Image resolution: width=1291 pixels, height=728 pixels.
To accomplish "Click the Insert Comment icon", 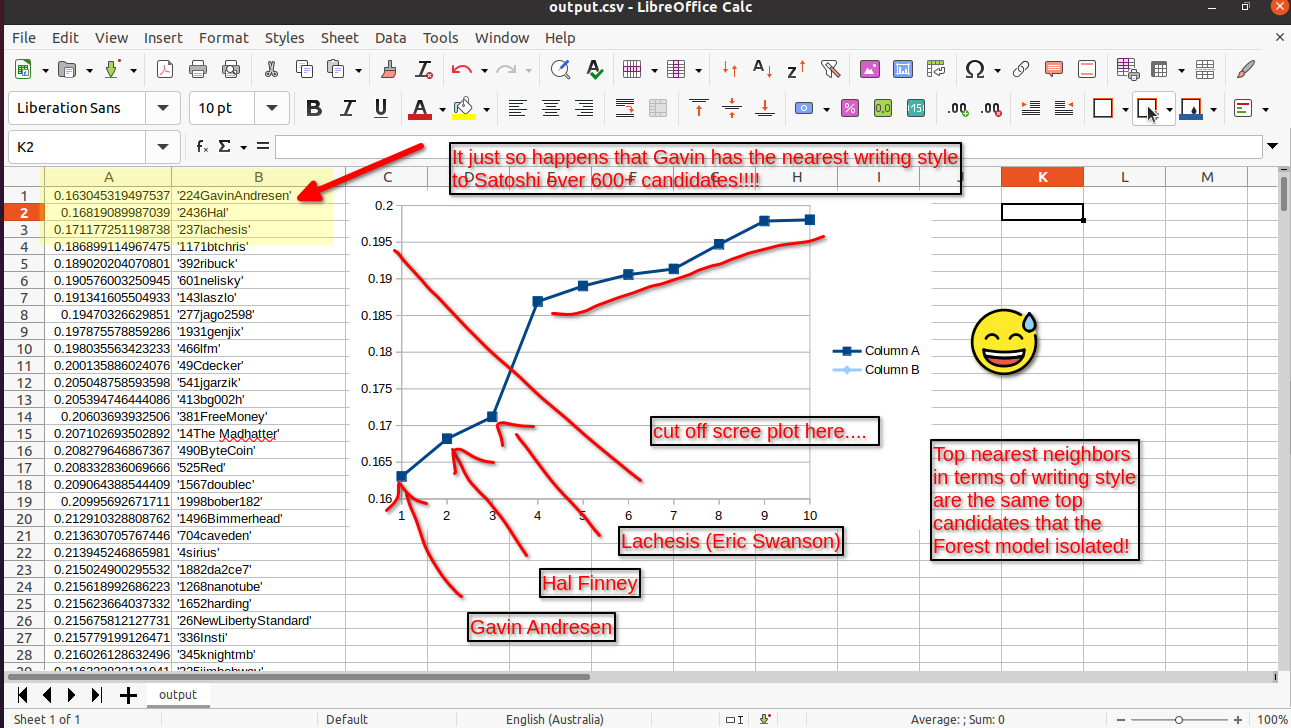I will (x=1054, y=69).
